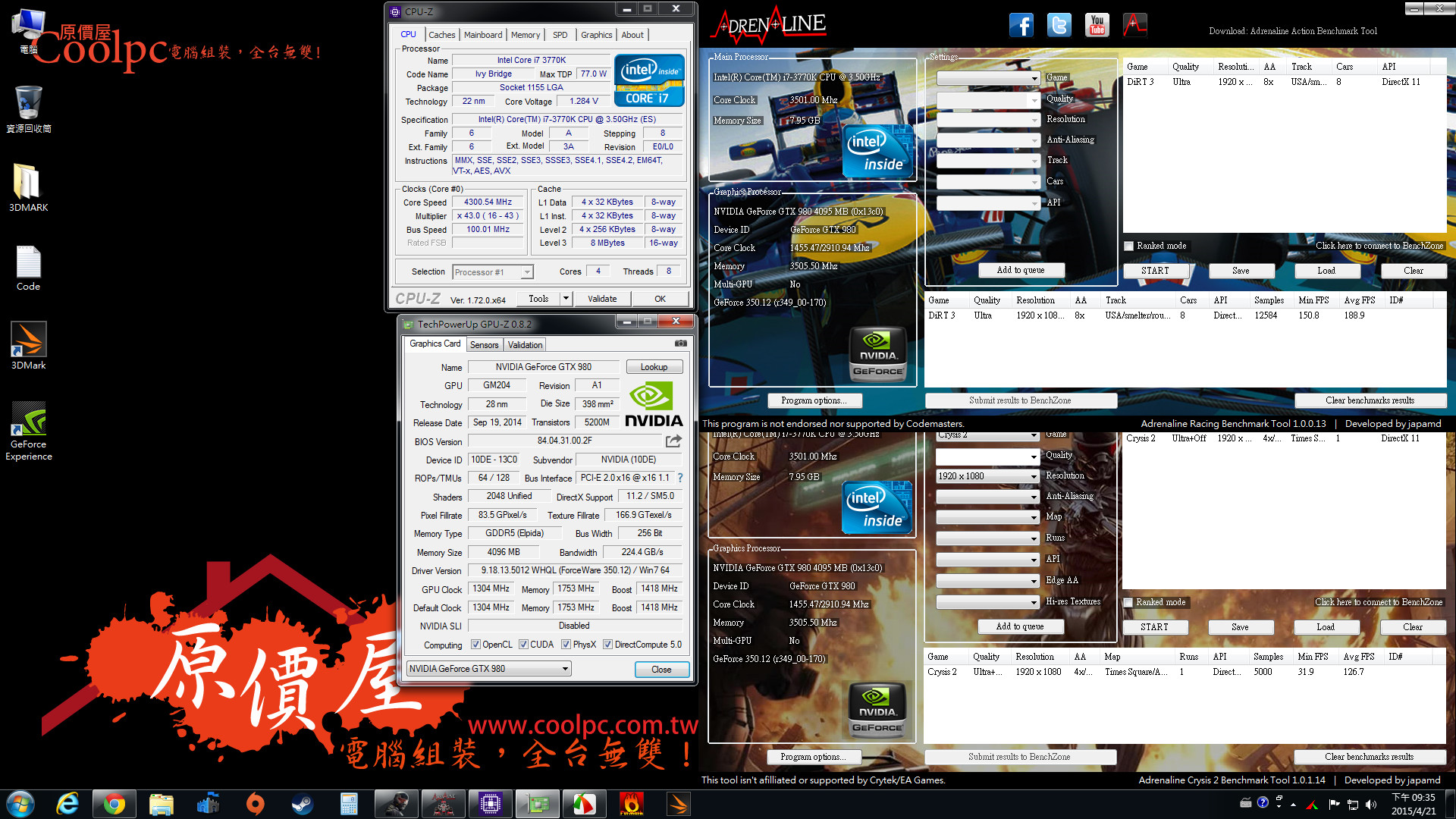Viewport: 1456px width, 819px height.
Task: Enable Ranked mode in DiRT 3 benchmark
Action: point(1129,246)
